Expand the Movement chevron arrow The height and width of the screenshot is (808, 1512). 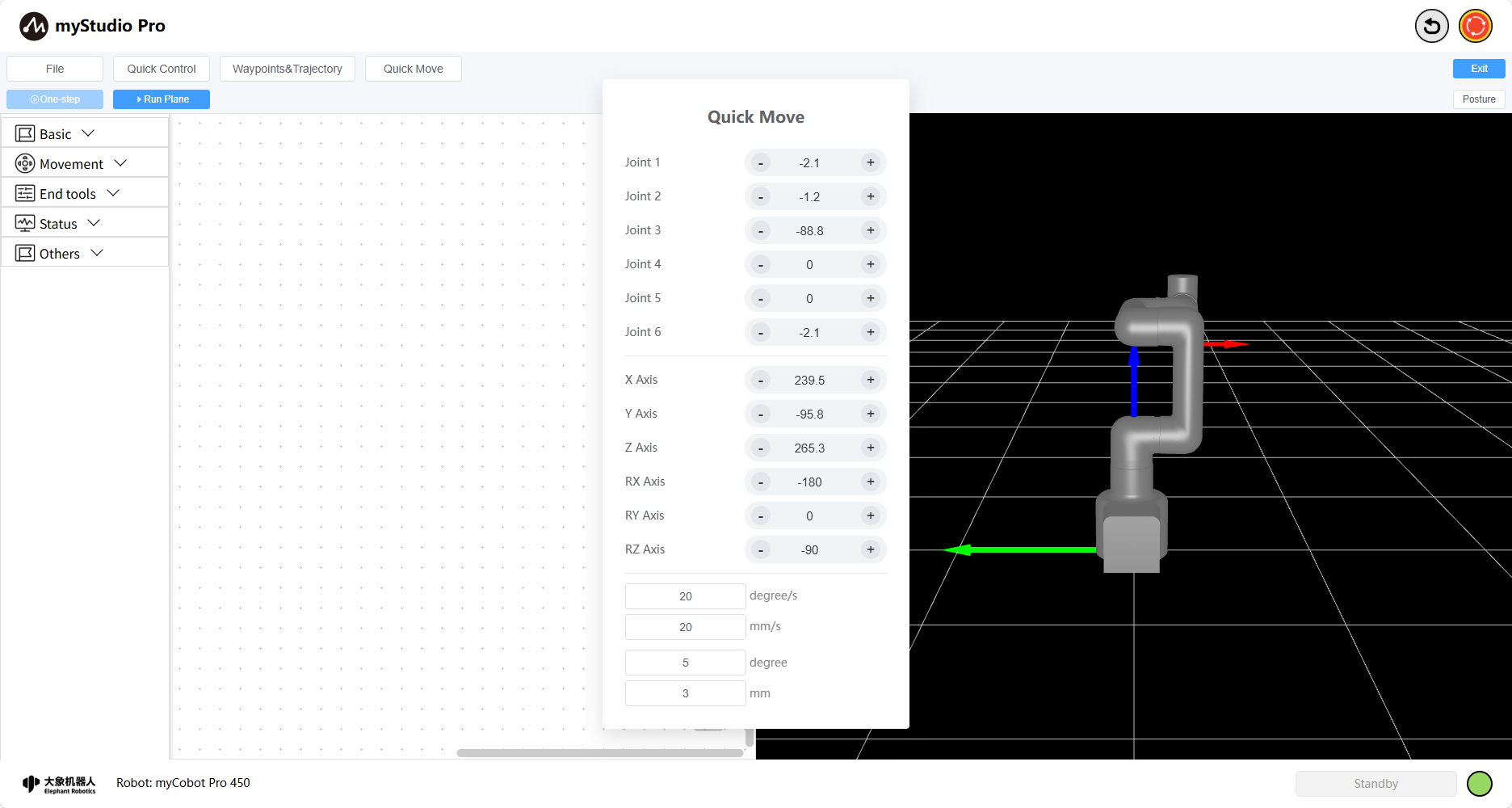click(120, 163)
